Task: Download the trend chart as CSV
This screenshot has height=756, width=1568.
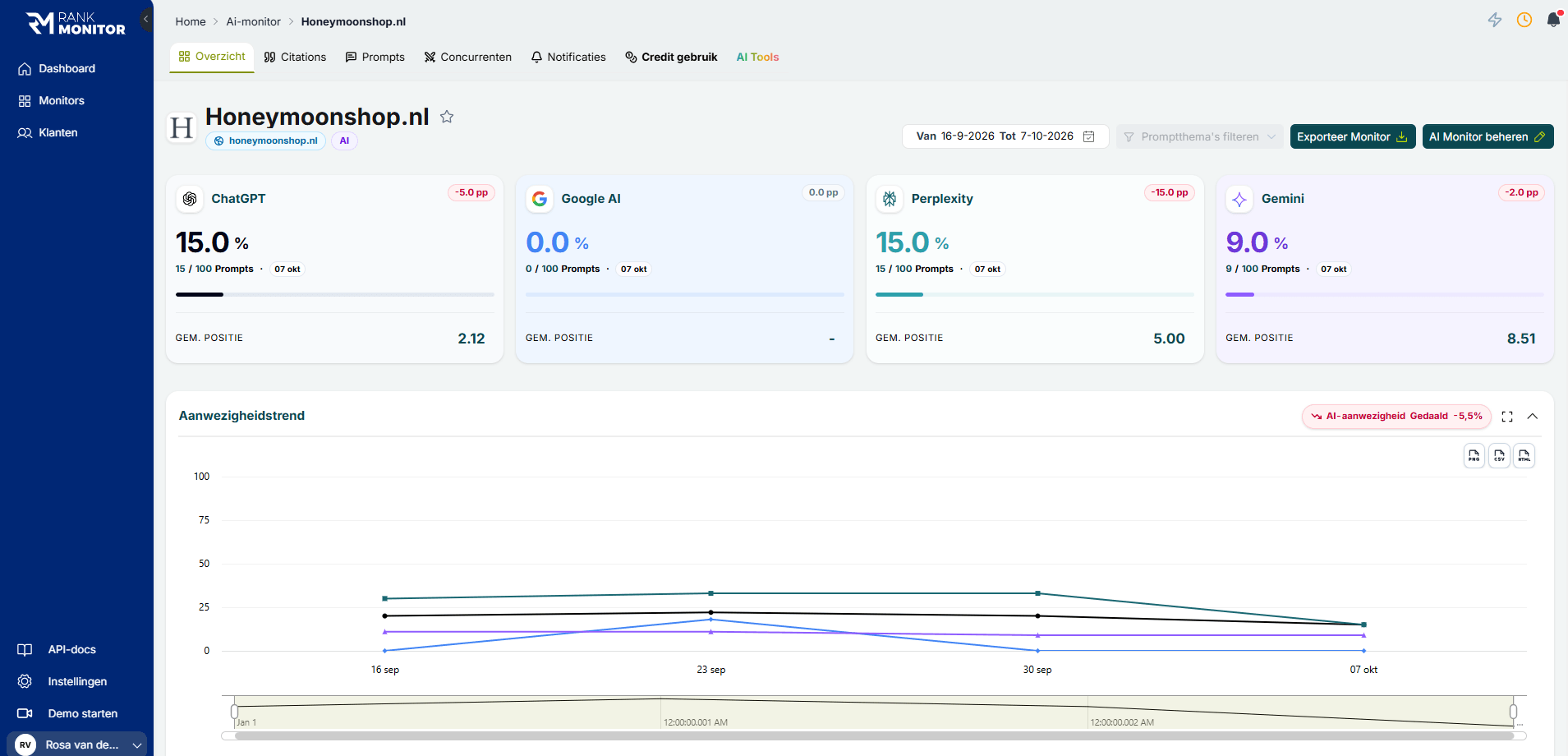Action: 1500,456
